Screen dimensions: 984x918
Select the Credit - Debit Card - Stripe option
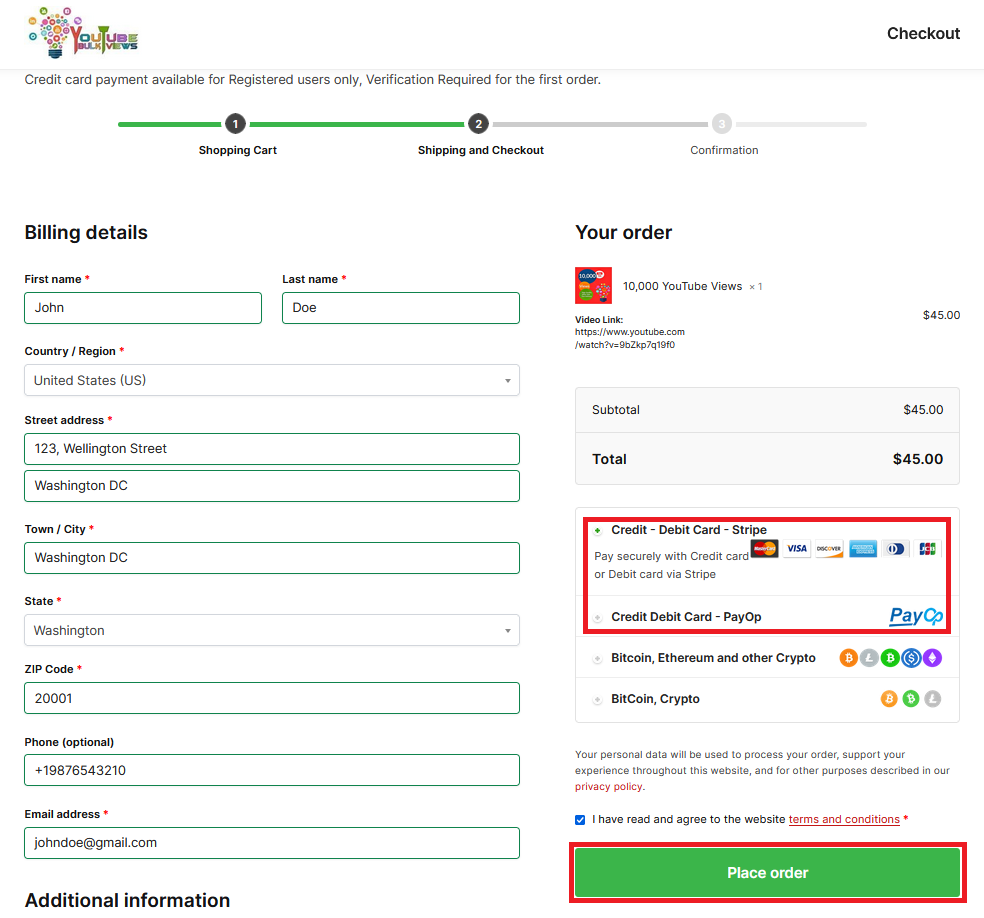(x=597, y=531)
